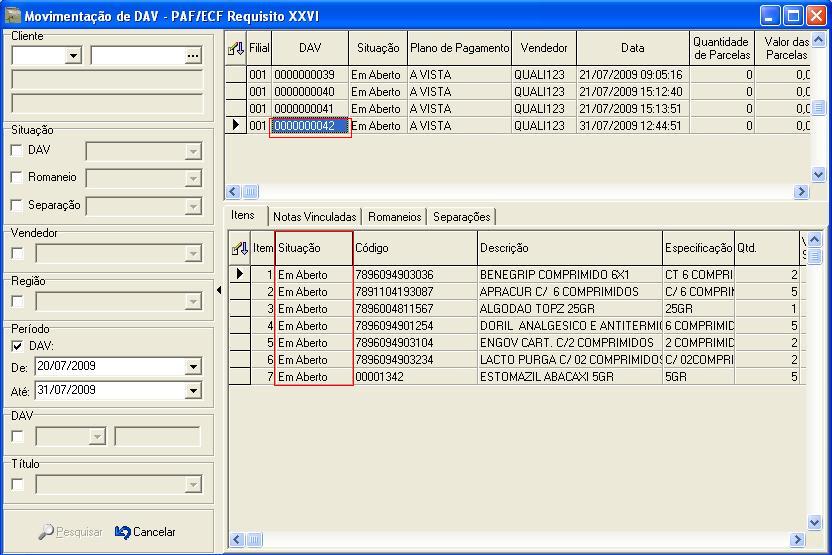Image resolution: width=832 pixels, height=555 pixels.
Task: Click the Cancelar undo arrow icon
Action: [123, 532]
